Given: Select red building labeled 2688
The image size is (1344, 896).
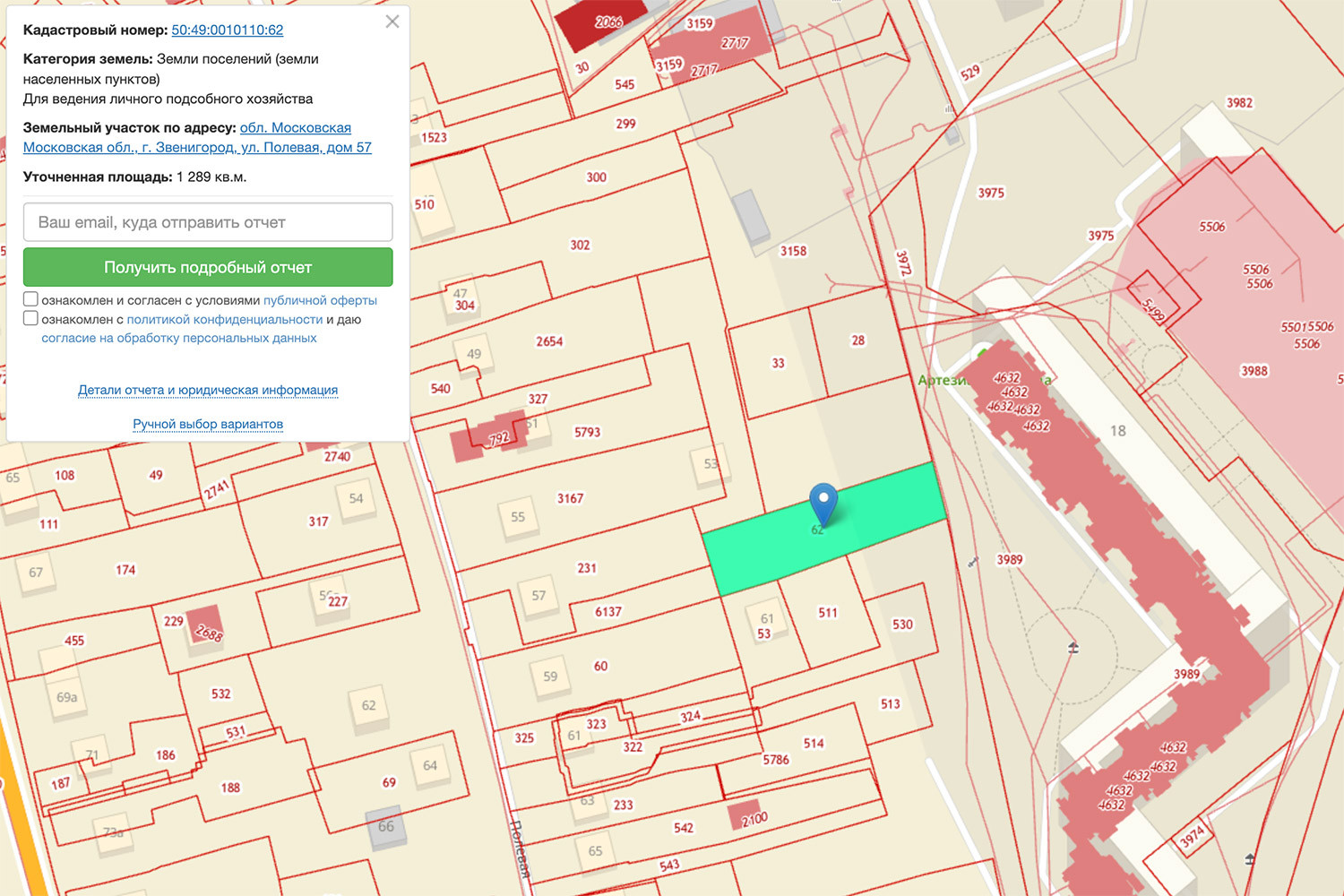Looking at the screenshot, I should [205, 626].
